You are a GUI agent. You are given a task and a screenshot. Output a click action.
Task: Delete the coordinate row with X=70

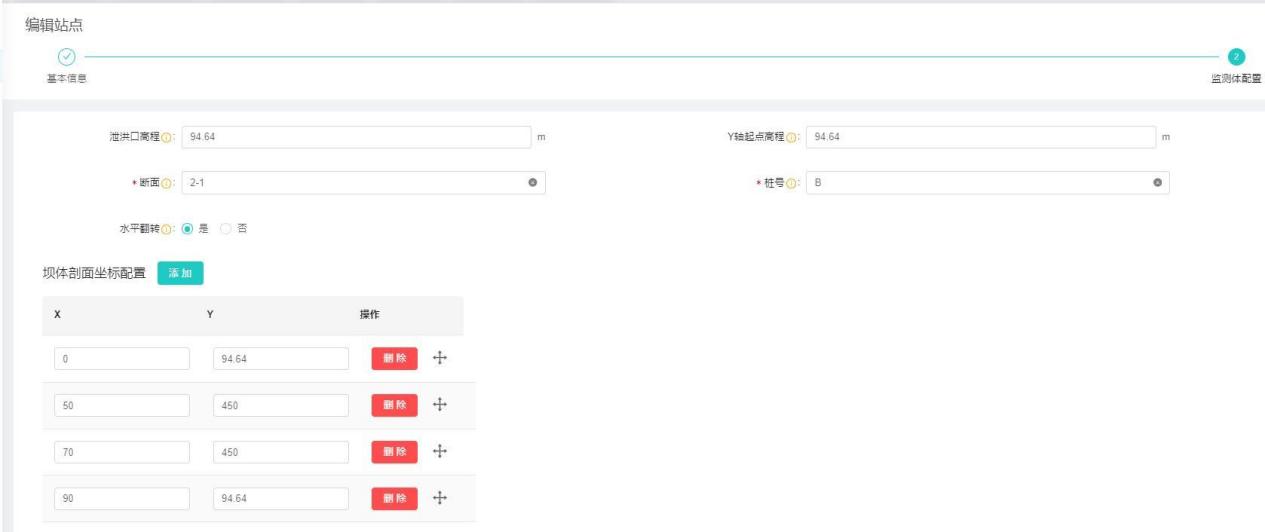pyautogui.click(x=394, y=451)
